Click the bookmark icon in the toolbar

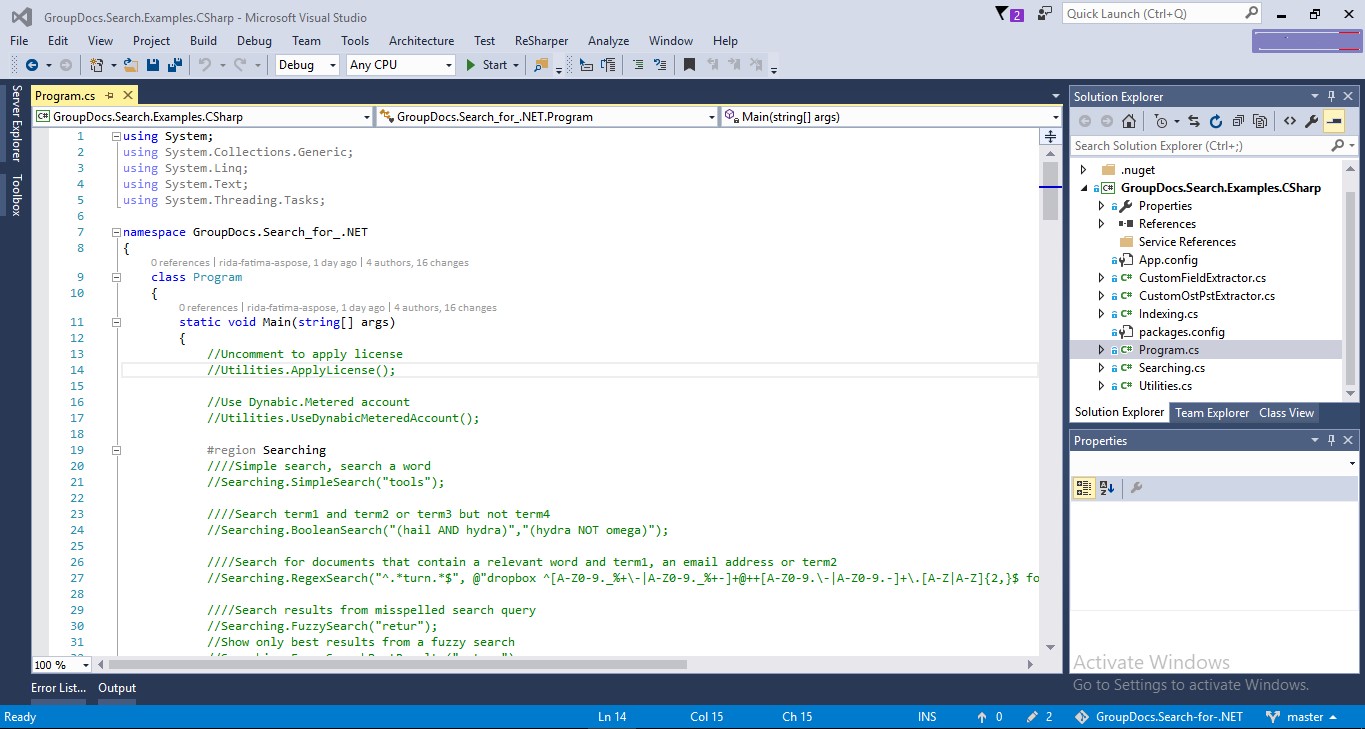[x=689, y=65]
